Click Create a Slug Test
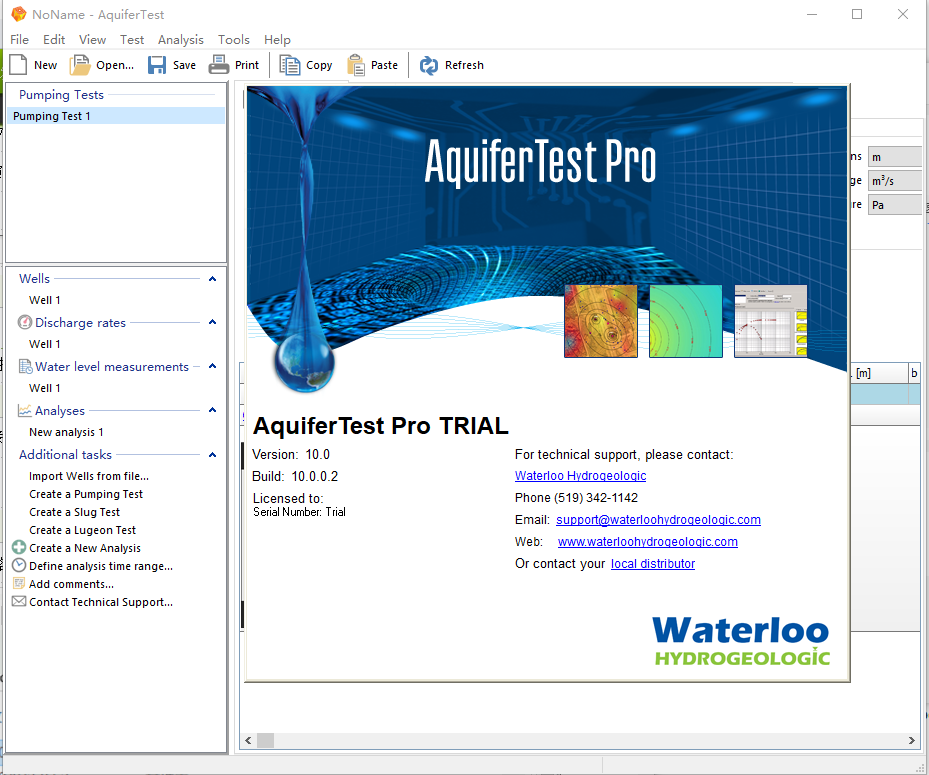 coord(74,512)
